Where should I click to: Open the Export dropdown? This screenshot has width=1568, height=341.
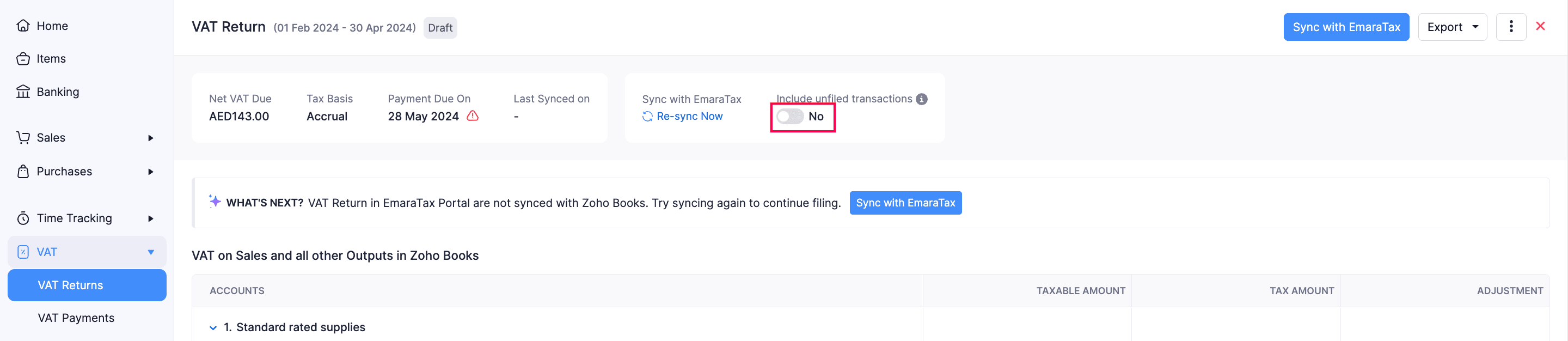(x=1451, y=27)
